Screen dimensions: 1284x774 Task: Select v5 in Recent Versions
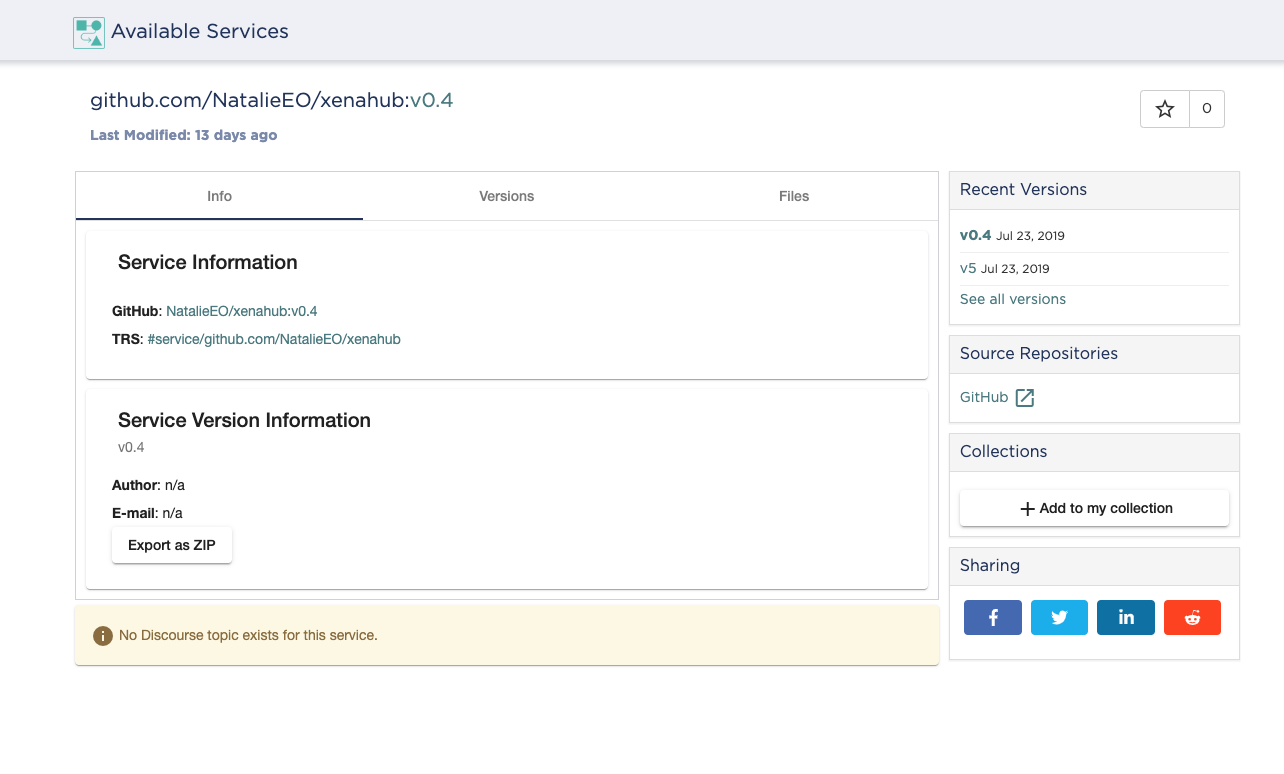coord(968,268)
